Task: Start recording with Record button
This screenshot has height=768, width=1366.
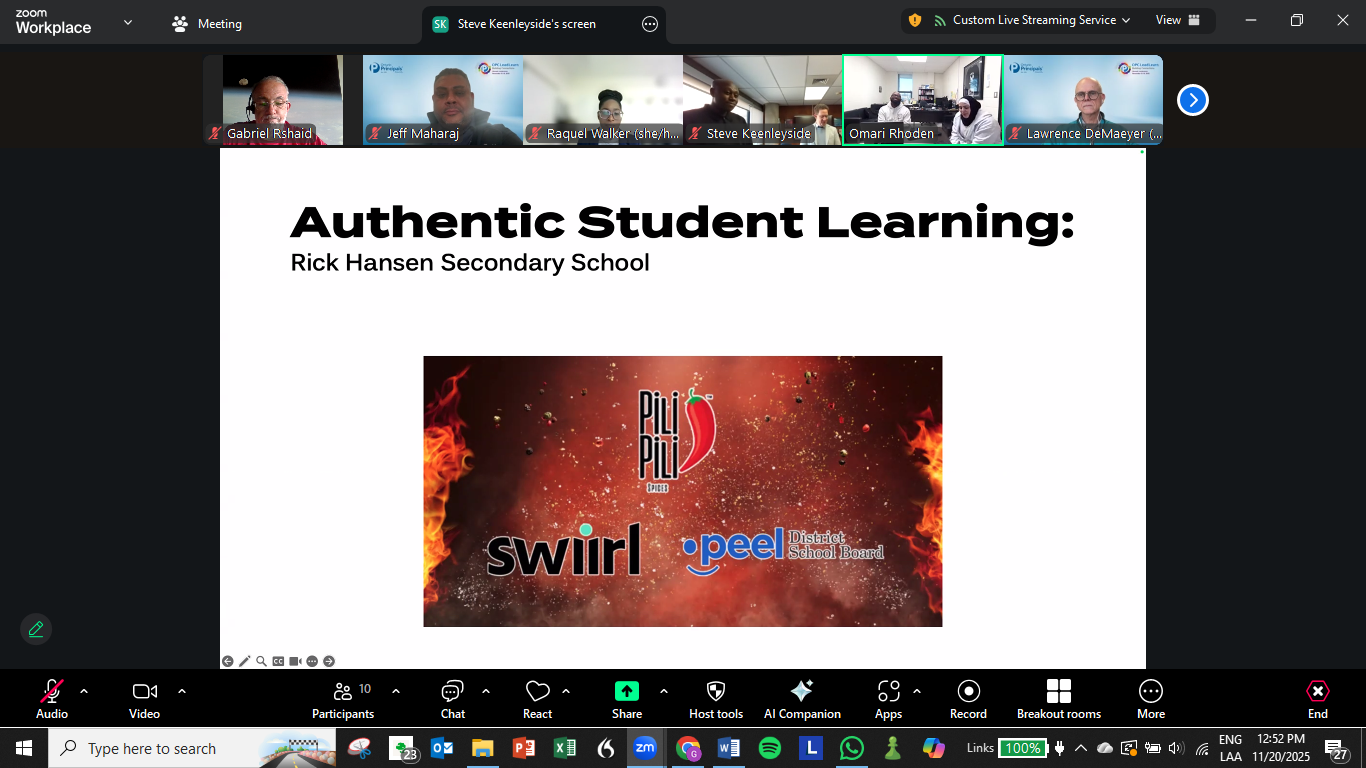Action: 968,699
